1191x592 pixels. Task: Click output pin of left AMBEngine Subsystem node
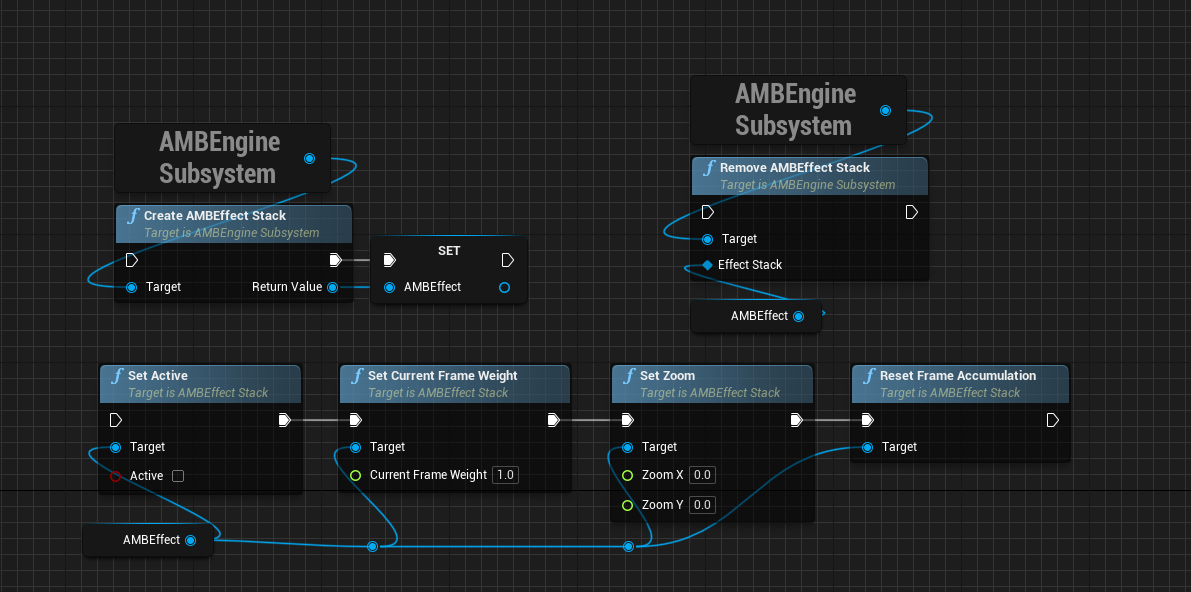click(x=309, y=158)
